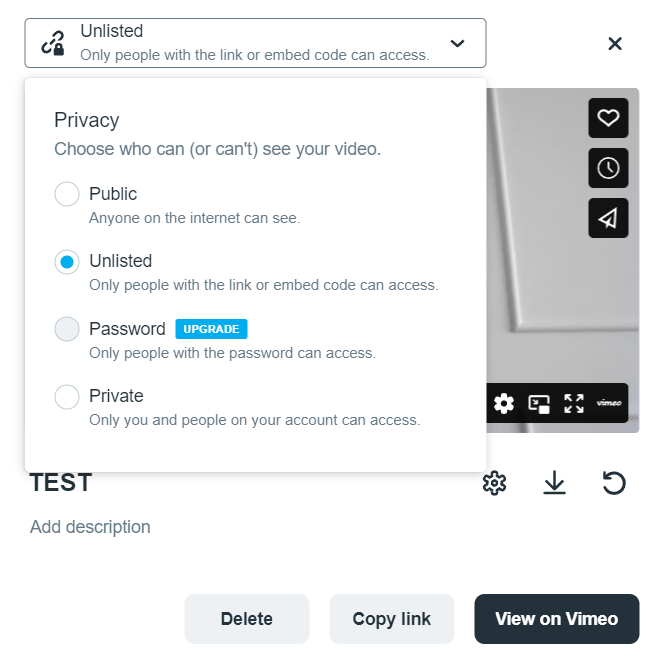This screenshot has height=656, width=658.
Task: Enable picture-in-picture mode
Action: click(x=539, y=403)
